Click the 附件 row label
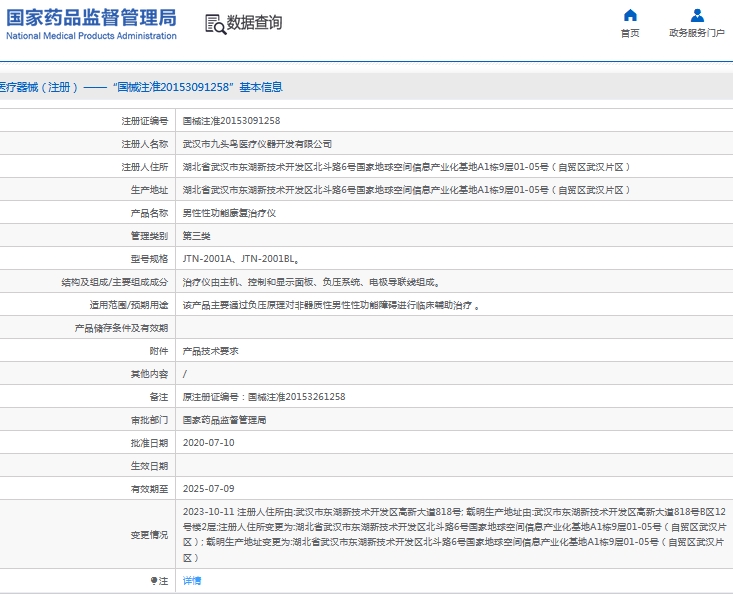Image resolution: width=733 pixels, height=600 pixels. pos(158,351)
